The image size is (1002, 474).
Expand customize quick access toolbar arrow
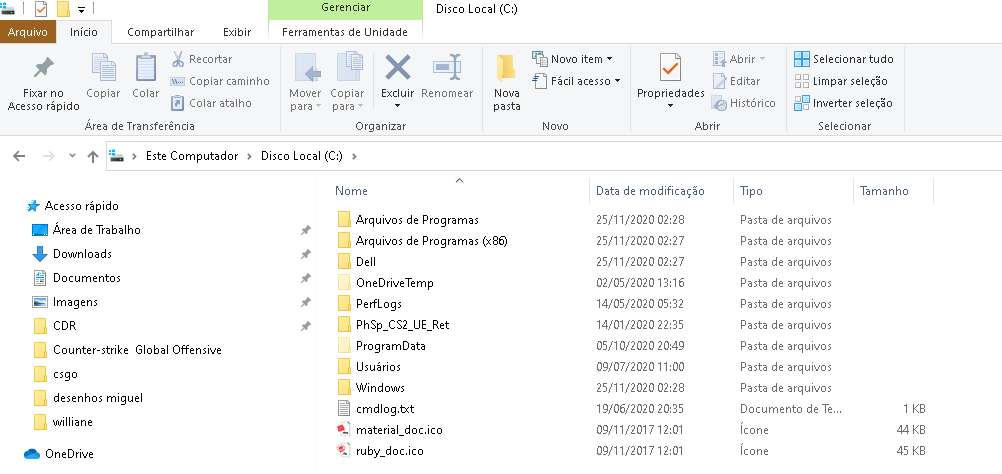tap(81, 10)
